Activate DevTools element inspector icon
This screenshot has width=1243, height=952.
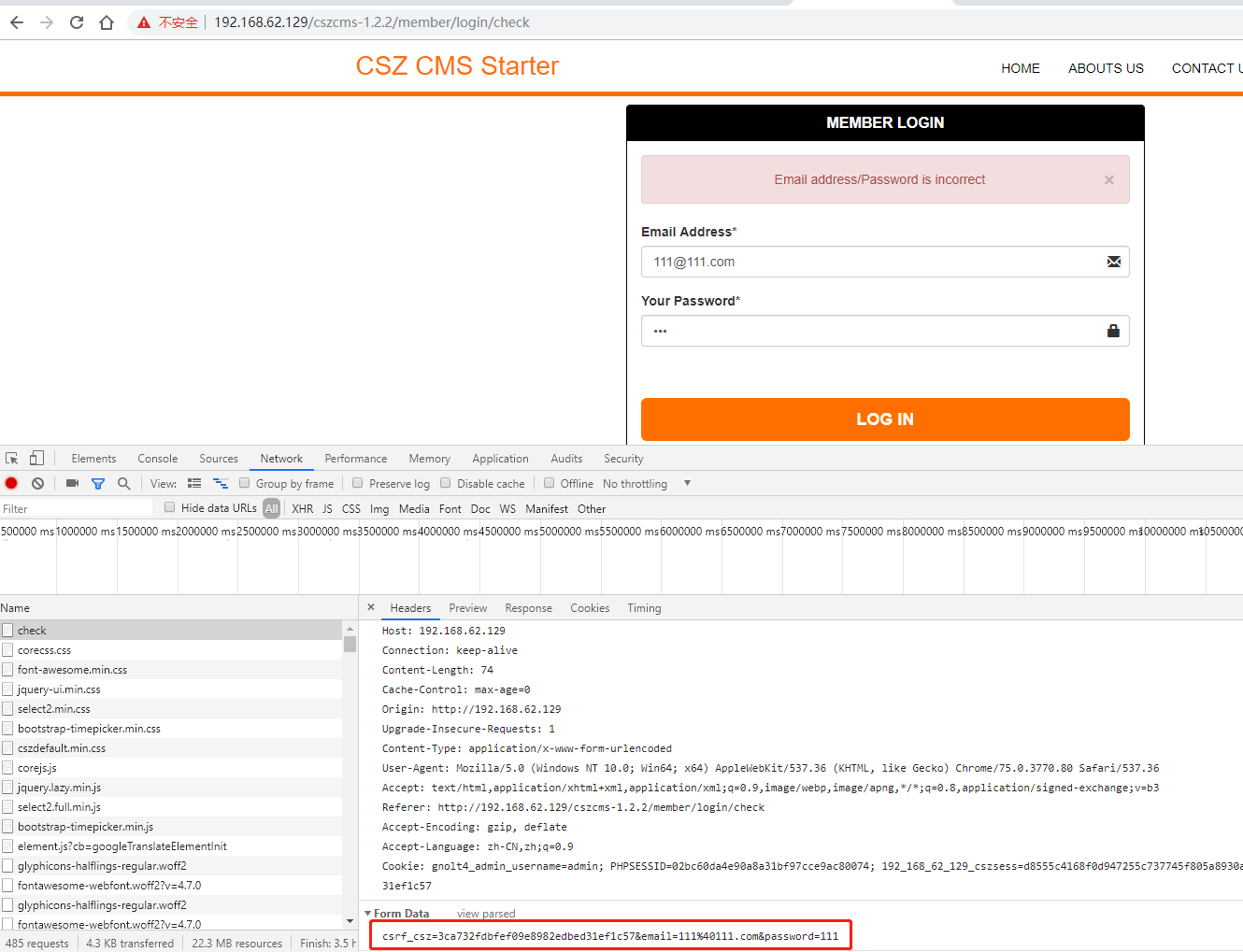(x=12, y=459)
